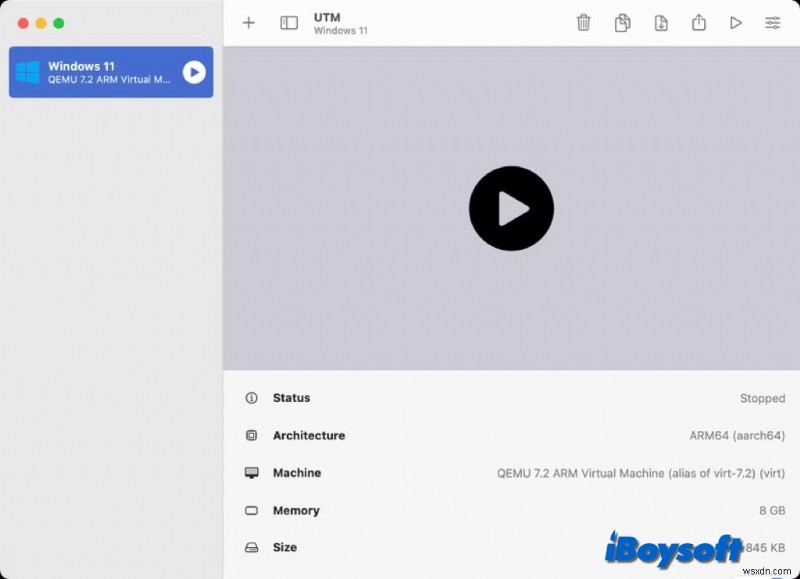
Task: Open VM settings sliders icon
Action: [772, 22]
